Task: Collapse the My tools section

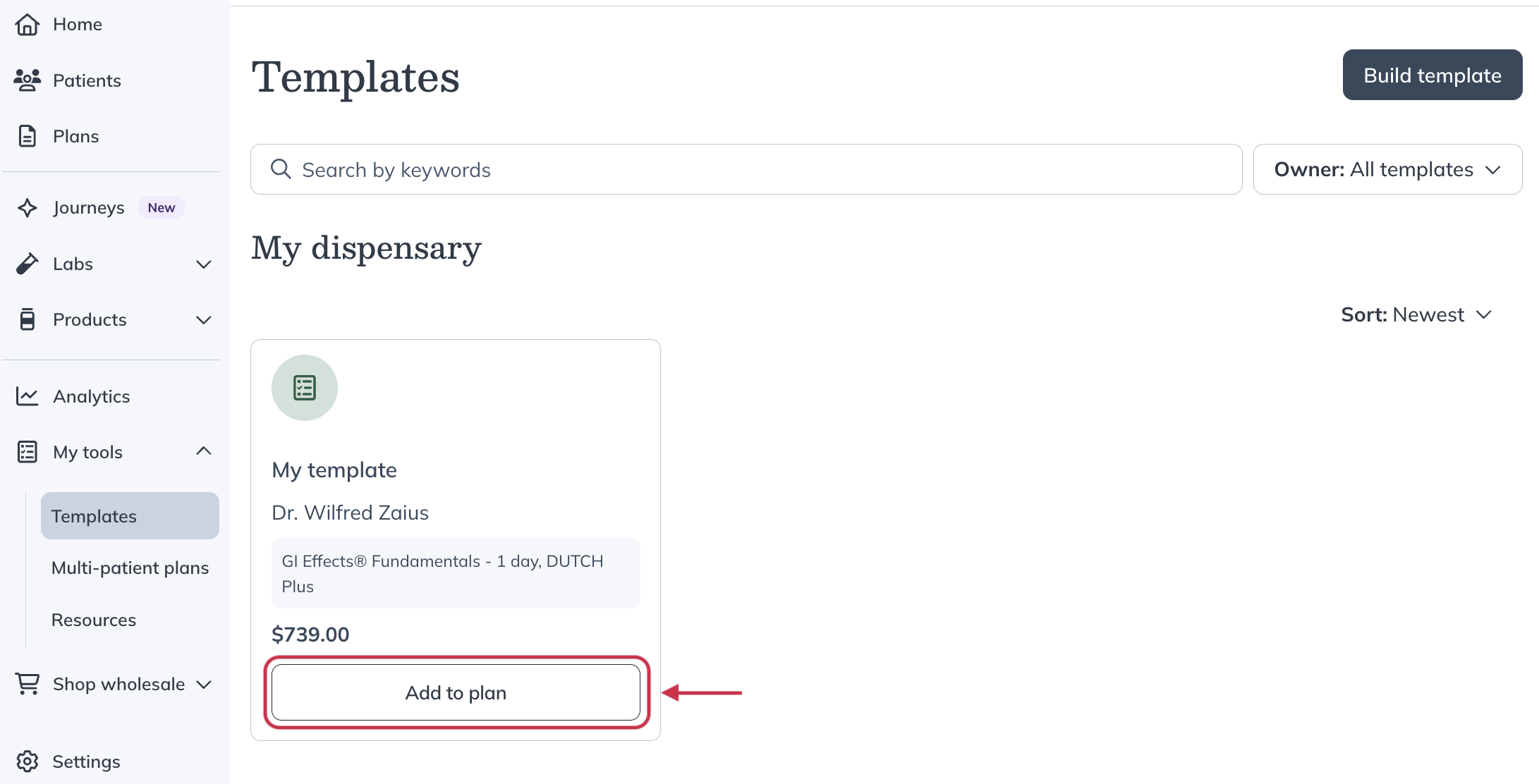Action: point(204,451)
